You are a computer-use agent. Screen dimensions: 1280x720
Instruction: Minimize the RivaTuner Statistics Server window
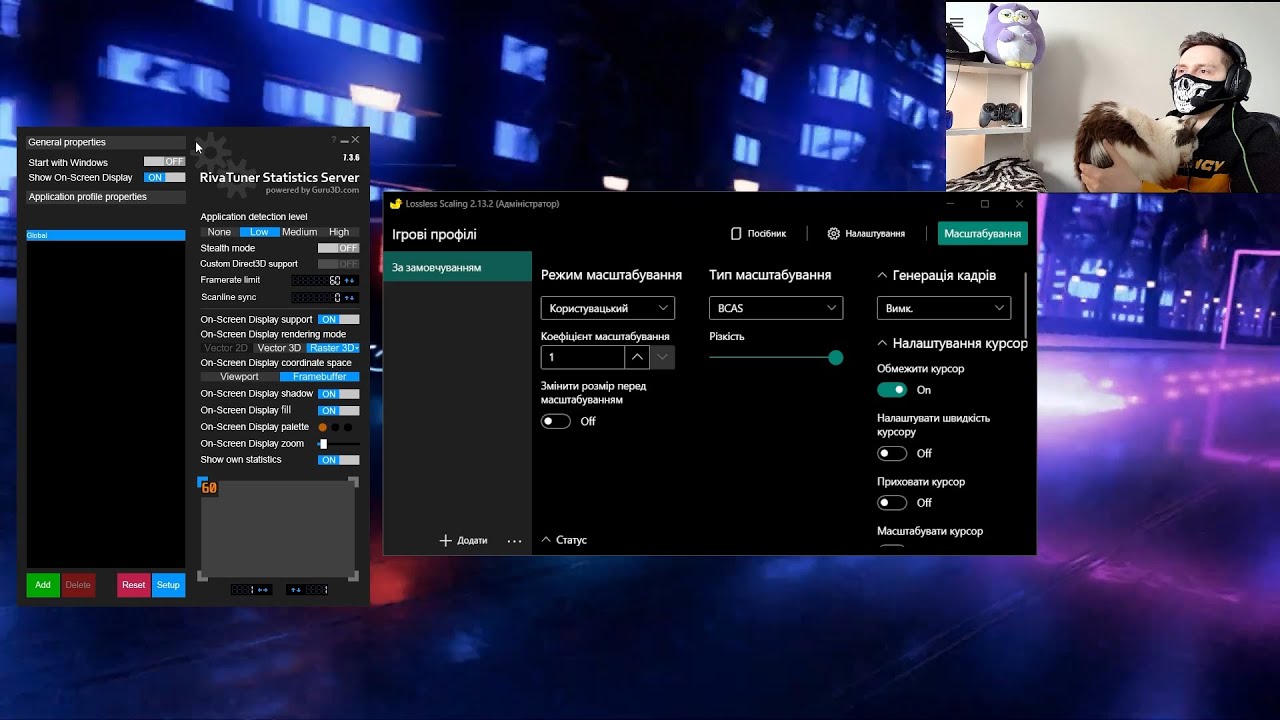coord(344,140)
